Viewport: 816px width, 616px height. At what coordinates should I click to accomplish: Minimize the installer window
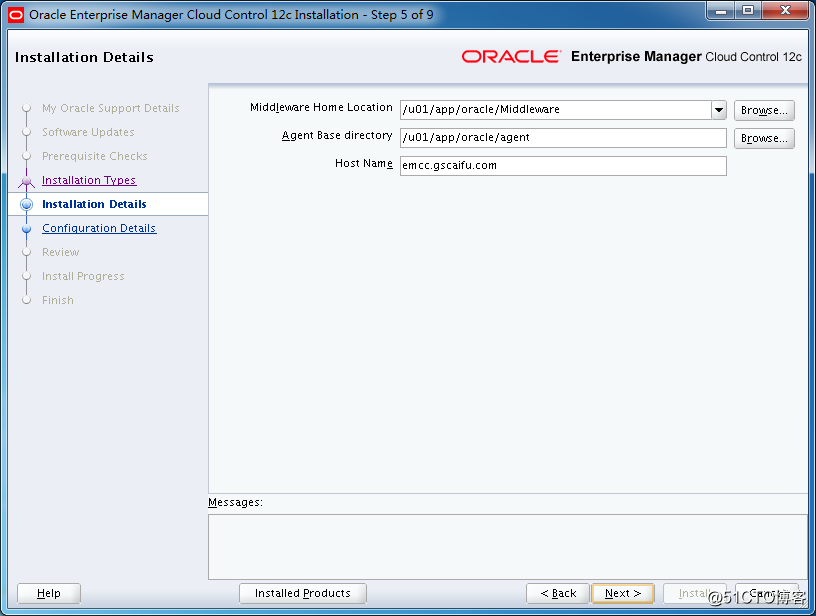pyautogui.click(x=720, y=11)
